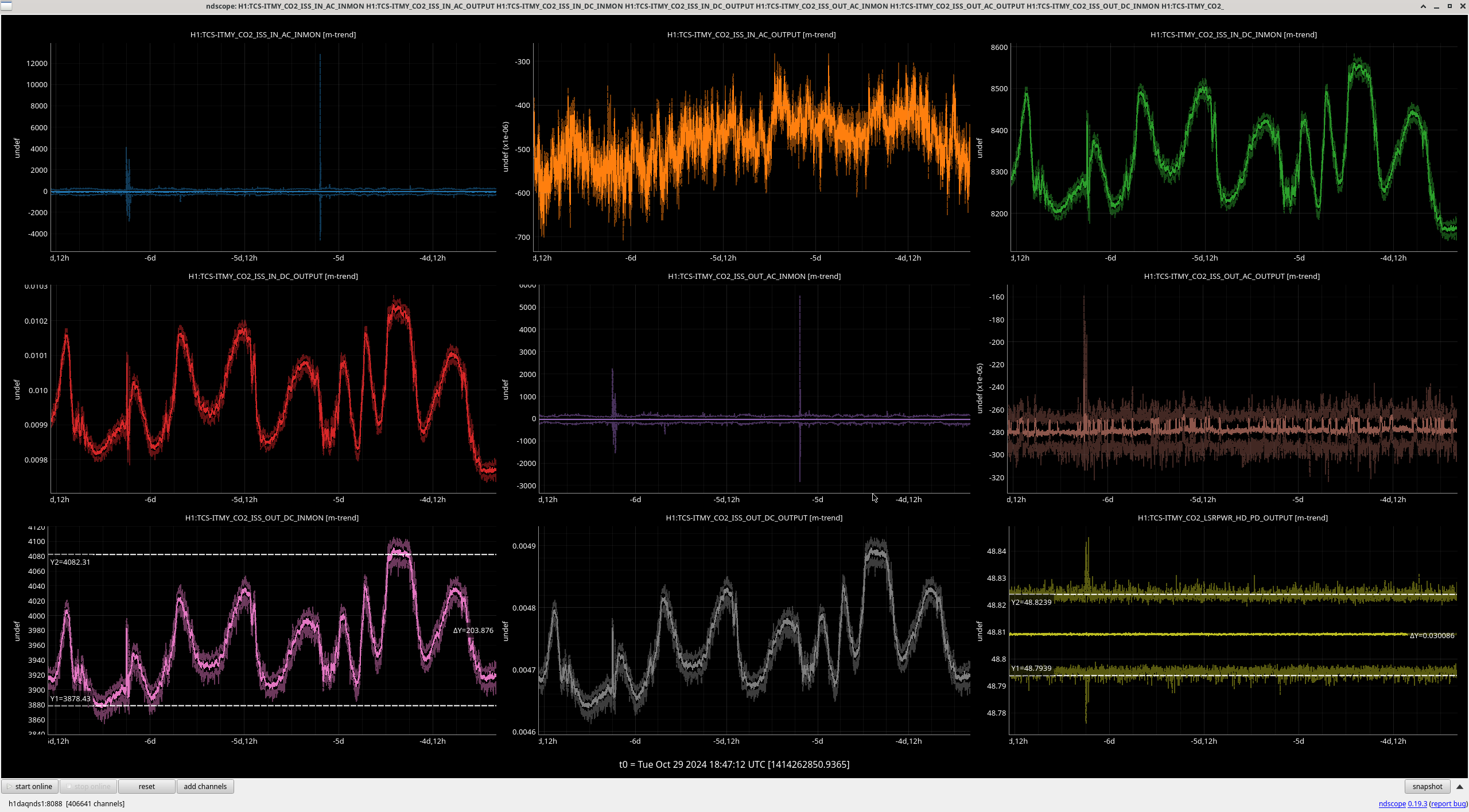The height and width of the screenshot is (812, 1469).
Task: Click the ISS_OUT_DC_INMON plot title
Action: coord(271,518)
